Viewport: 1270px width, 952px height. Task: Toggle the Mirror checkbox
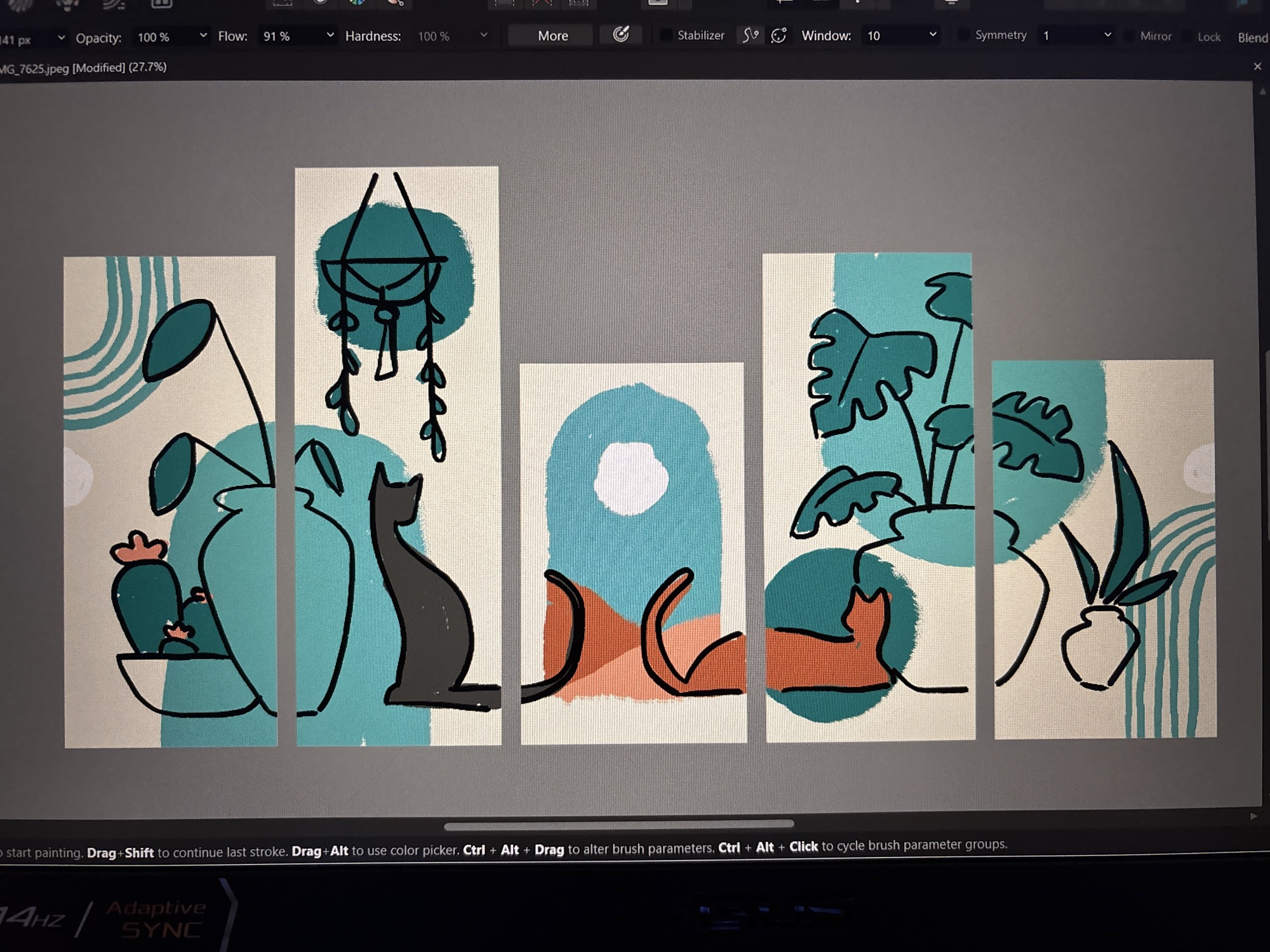click(x=1129, y=36)
